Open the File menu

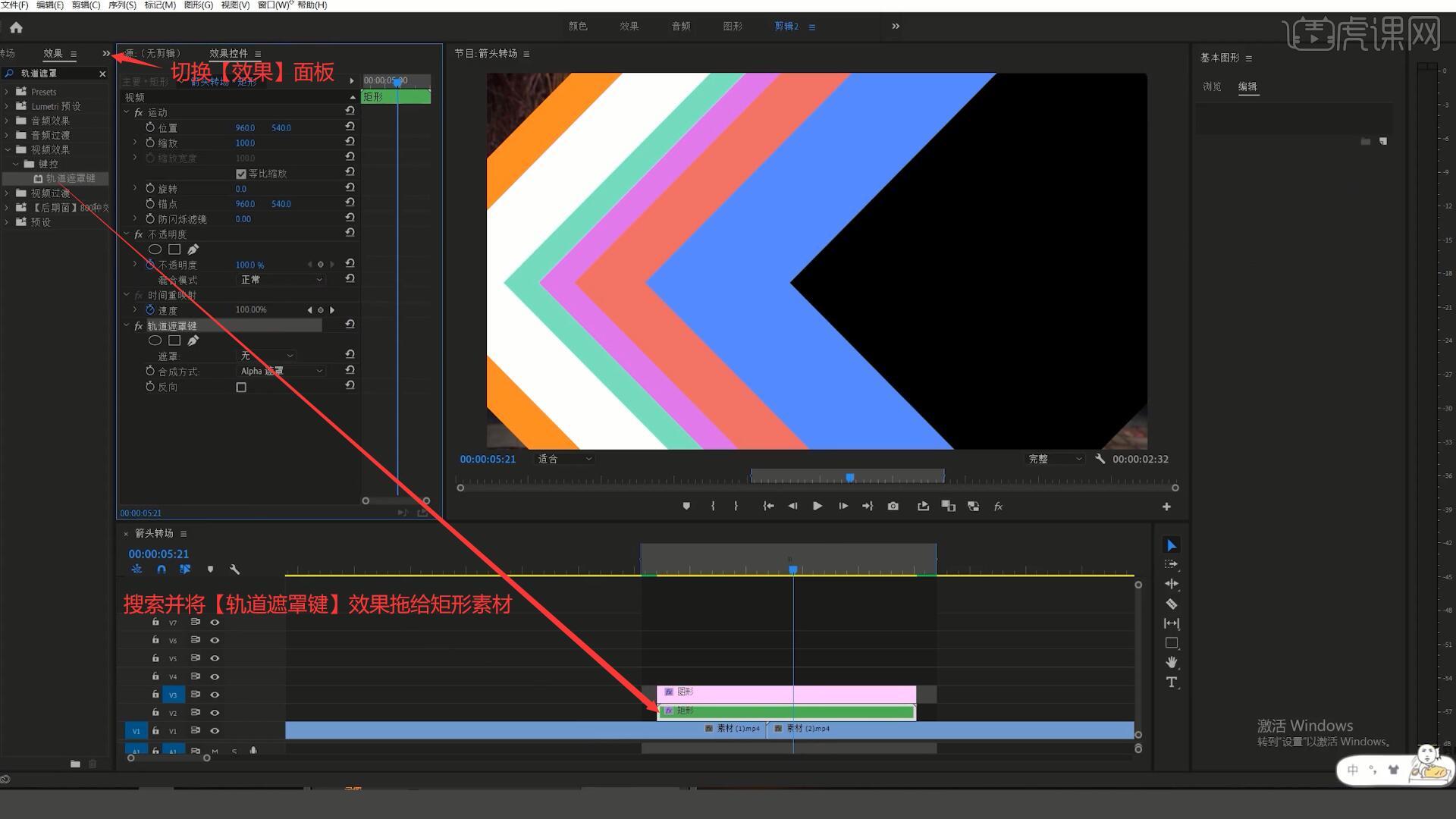pos(14,5)
